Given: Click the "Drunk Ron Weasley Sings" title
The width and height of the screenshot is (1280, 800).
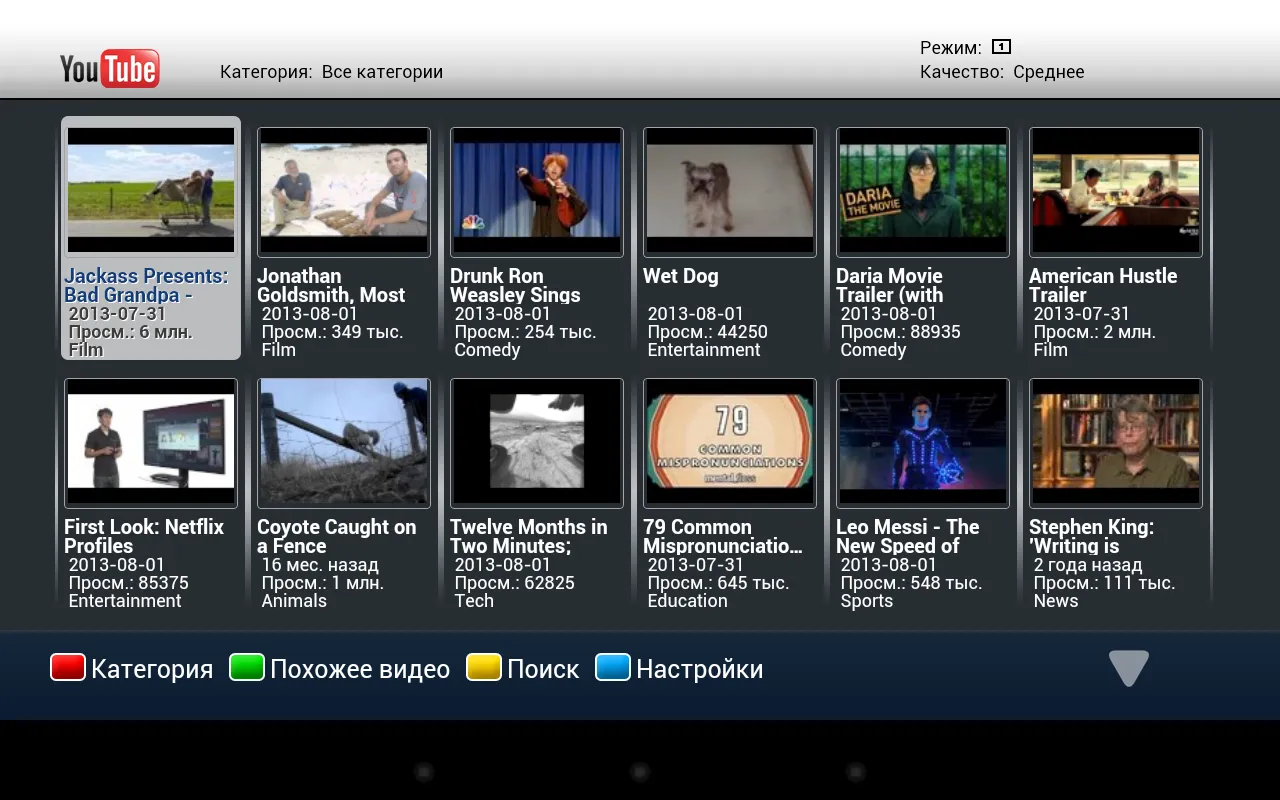Looking at the screenshot, I should (515, 285).
